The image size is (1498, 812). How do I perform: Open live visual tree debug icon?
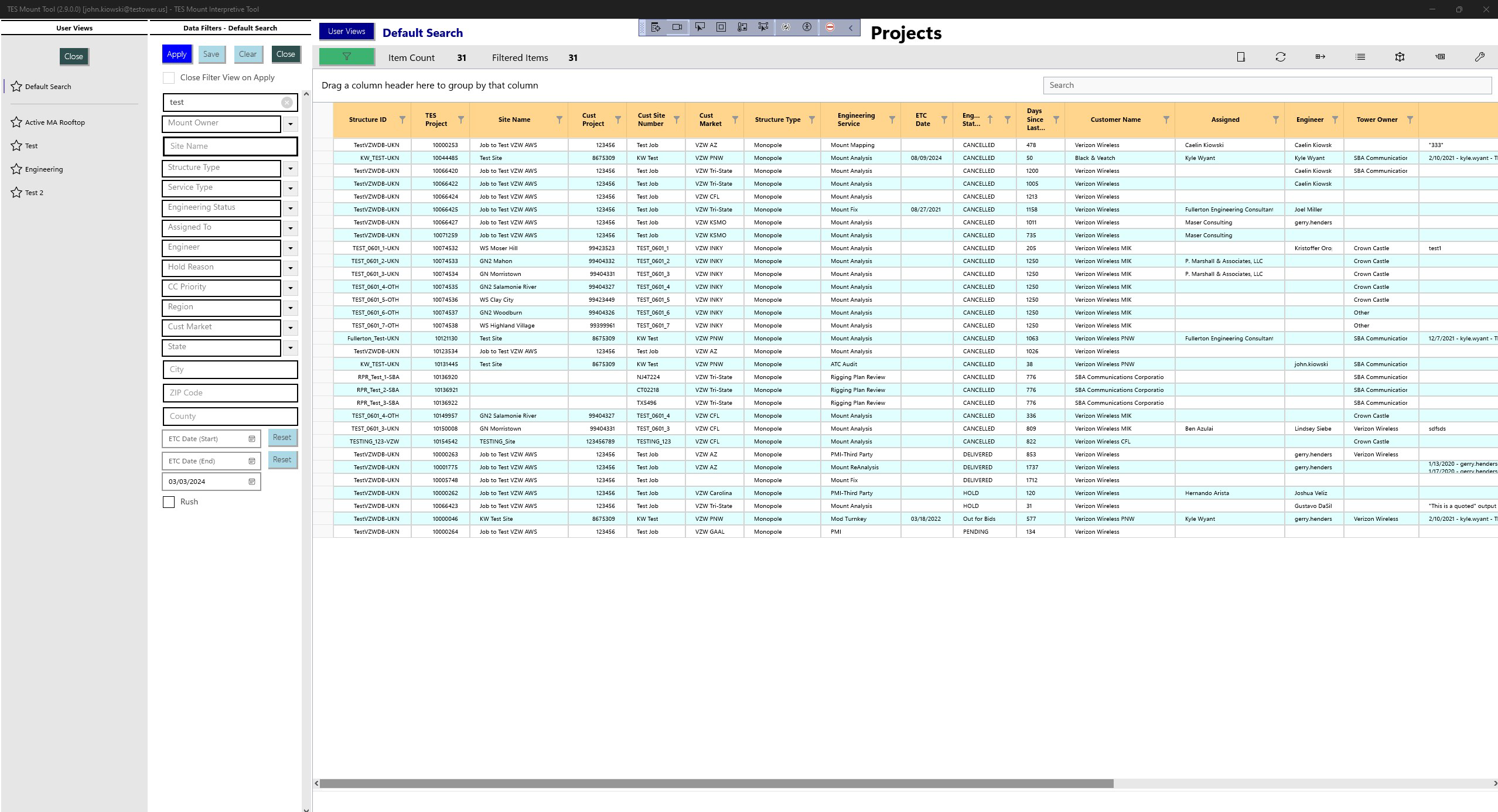click(x=656, y=27)
